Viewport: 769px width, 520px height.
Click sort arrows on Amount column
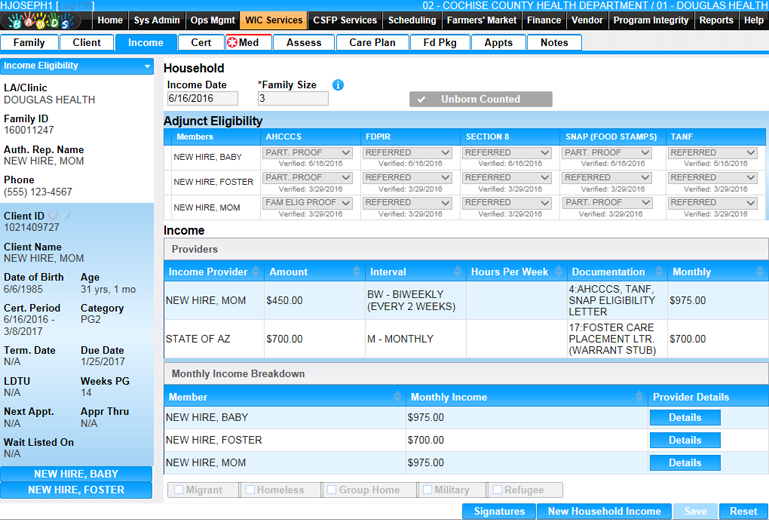point(358,272)
